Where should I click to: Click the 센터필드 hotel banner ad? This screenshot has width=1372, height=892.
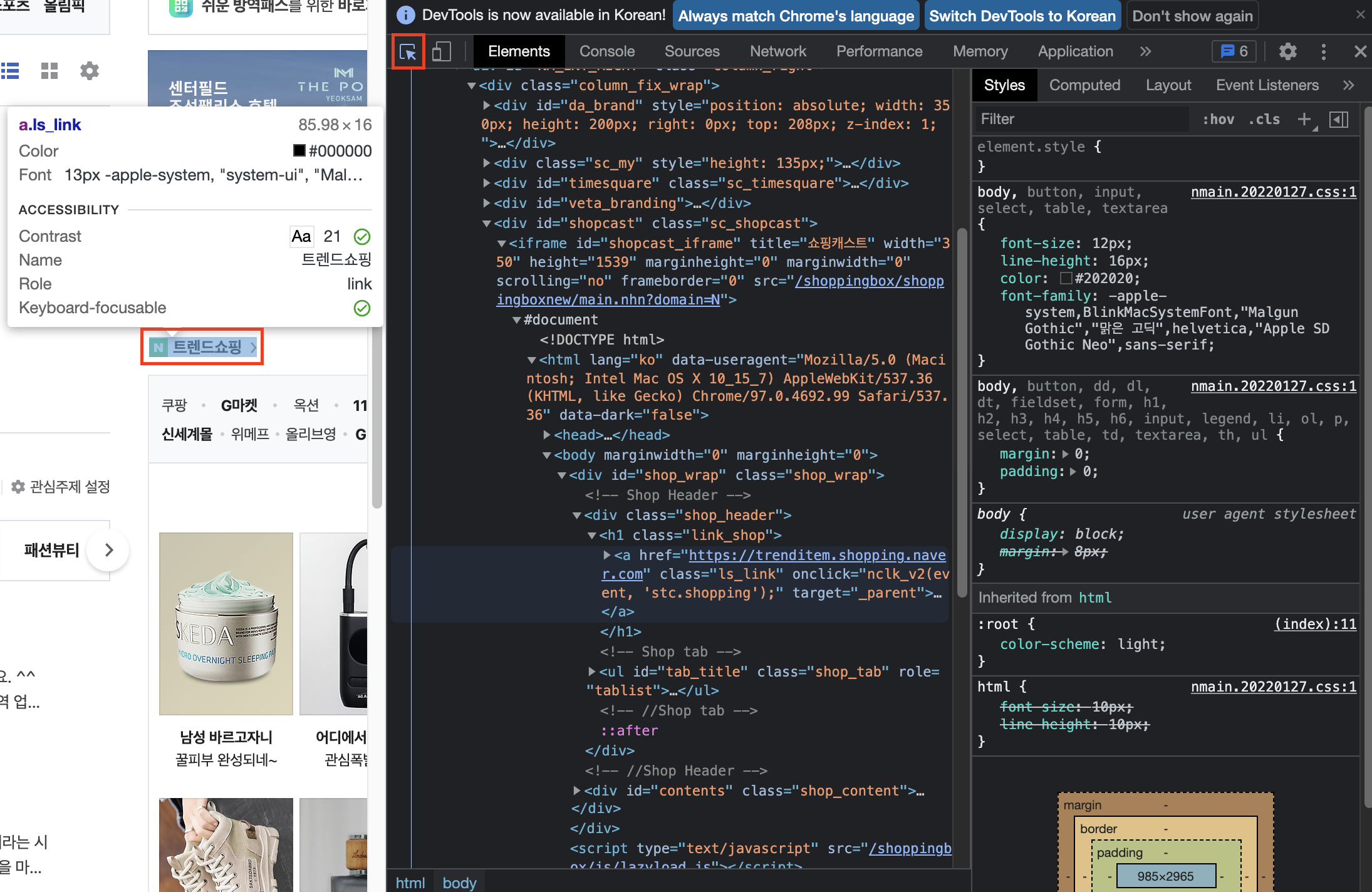coord(257,78)
